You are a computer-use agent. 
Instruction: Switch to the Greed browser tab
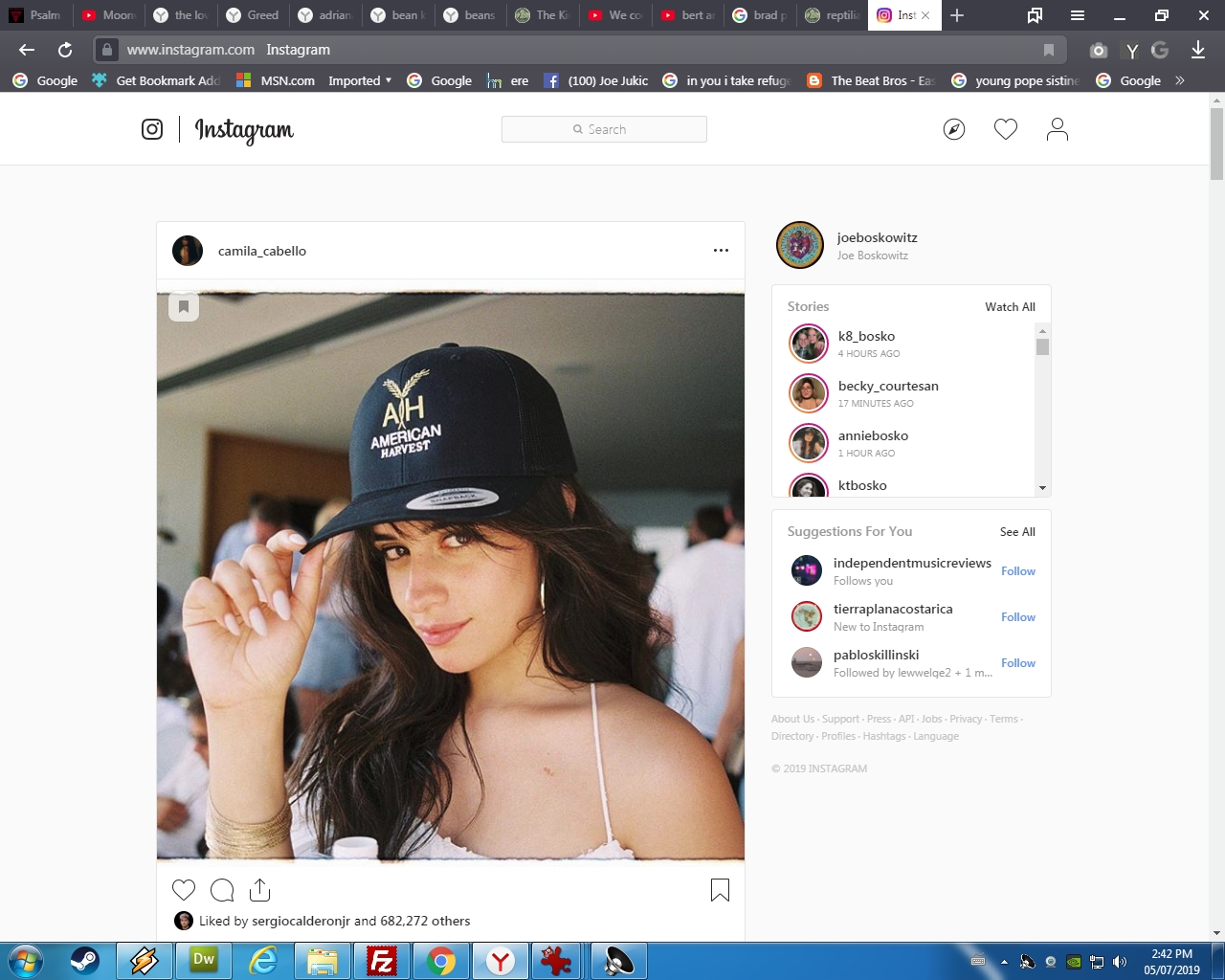pos(253,15)
